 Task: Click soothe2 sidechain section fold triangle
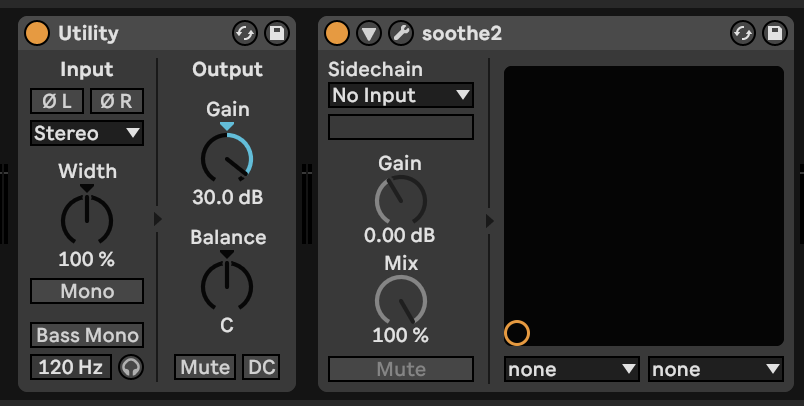(x=490, y=221)
